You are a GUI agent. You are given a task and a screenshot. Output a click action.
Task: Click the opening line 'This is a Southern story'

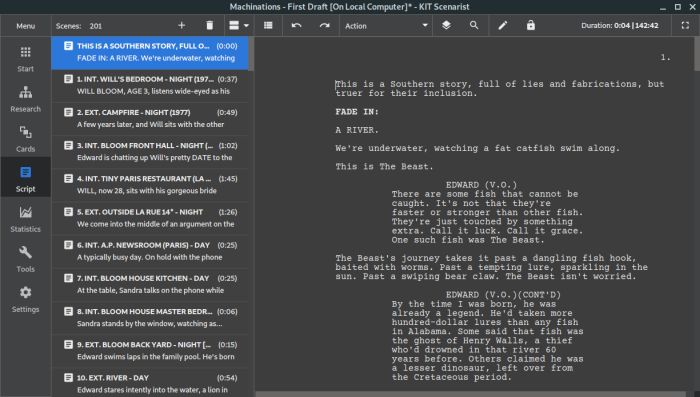500,88
